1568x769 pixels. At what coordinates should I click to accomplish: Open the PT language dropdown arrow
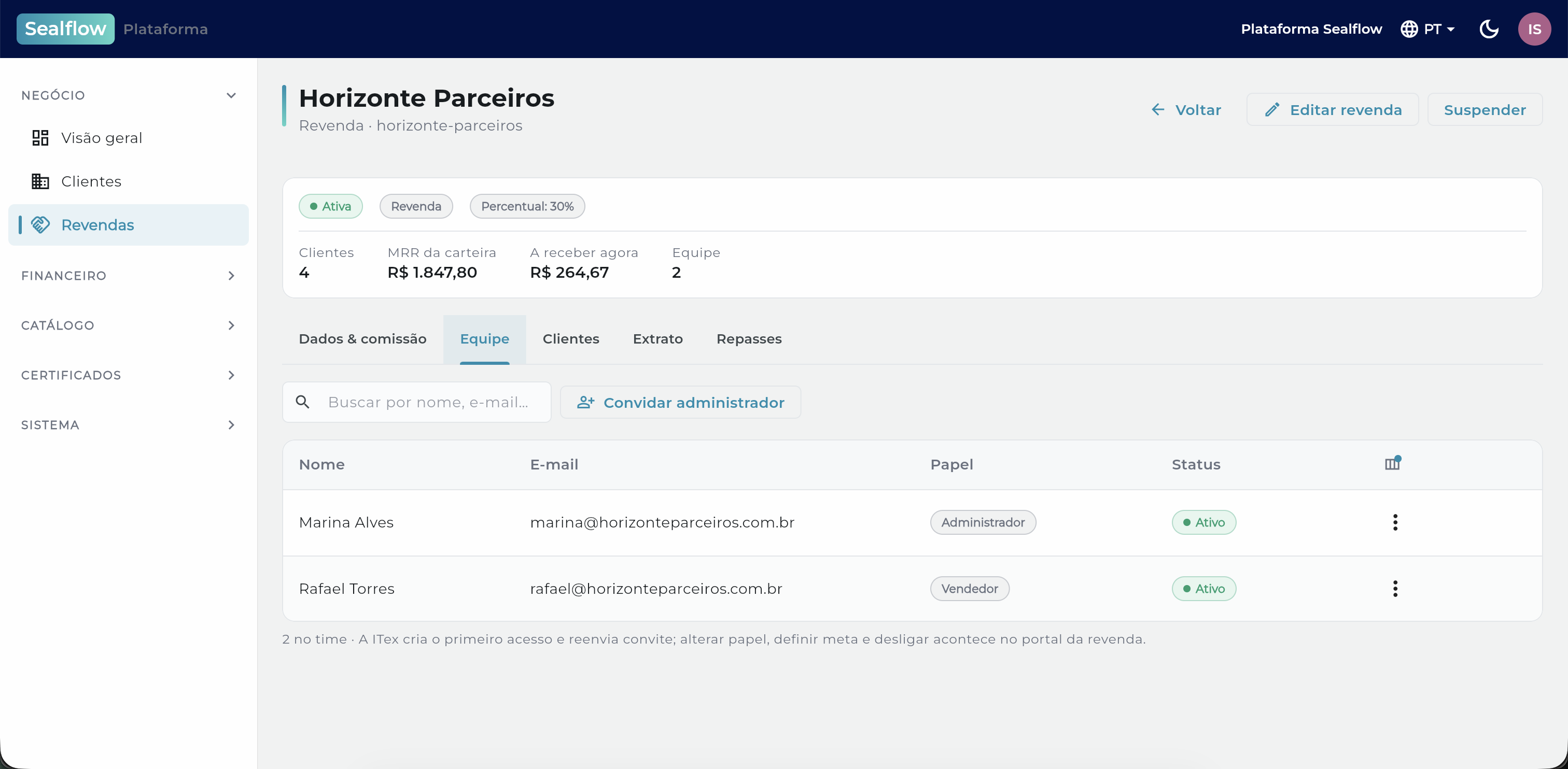tap(1450, 29)
